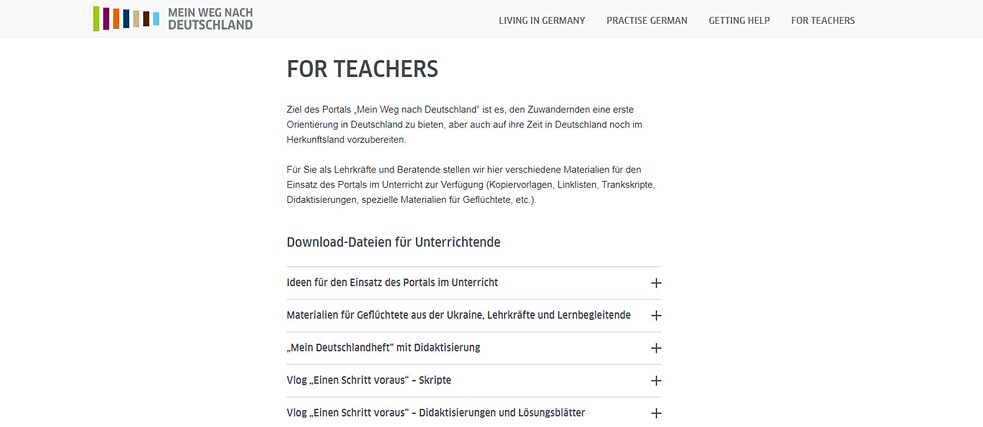Image resolution: width=983 pixels, height=427 pixels.
Task: Click the 'Mein Weg nach Deutschland' logo text
Action: tap(210, 19)
